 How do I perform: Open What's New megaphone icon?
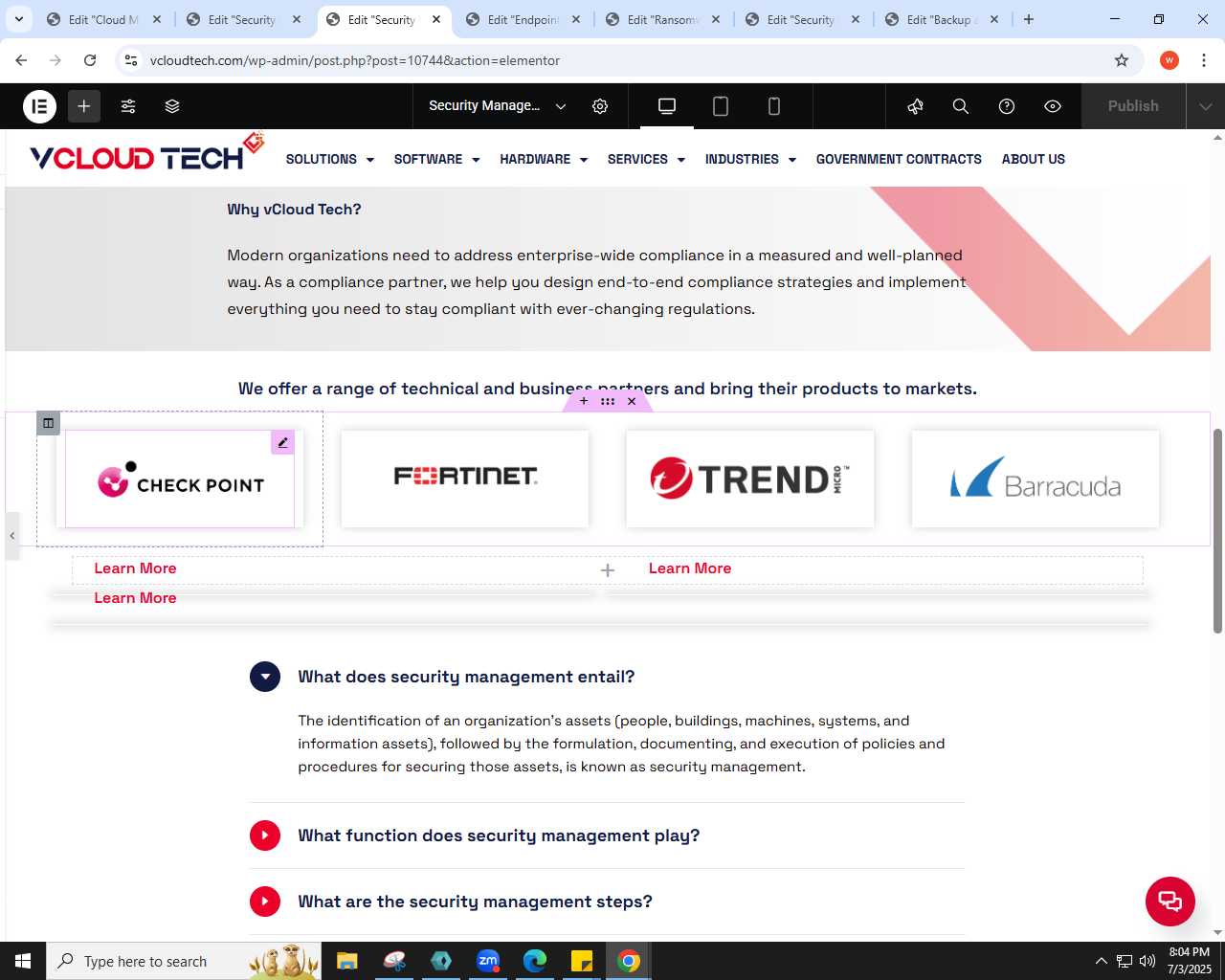click(916, 106)
